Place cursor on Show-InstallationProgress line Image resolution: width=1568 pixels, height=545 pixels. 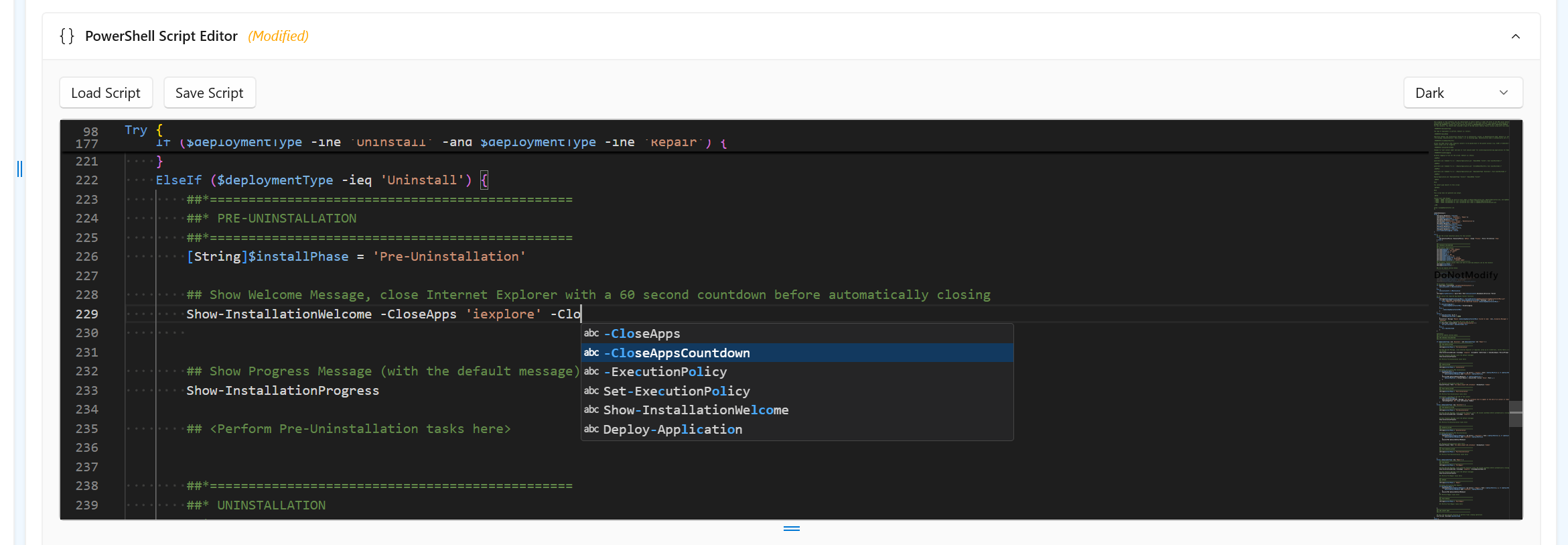[283, 391]
